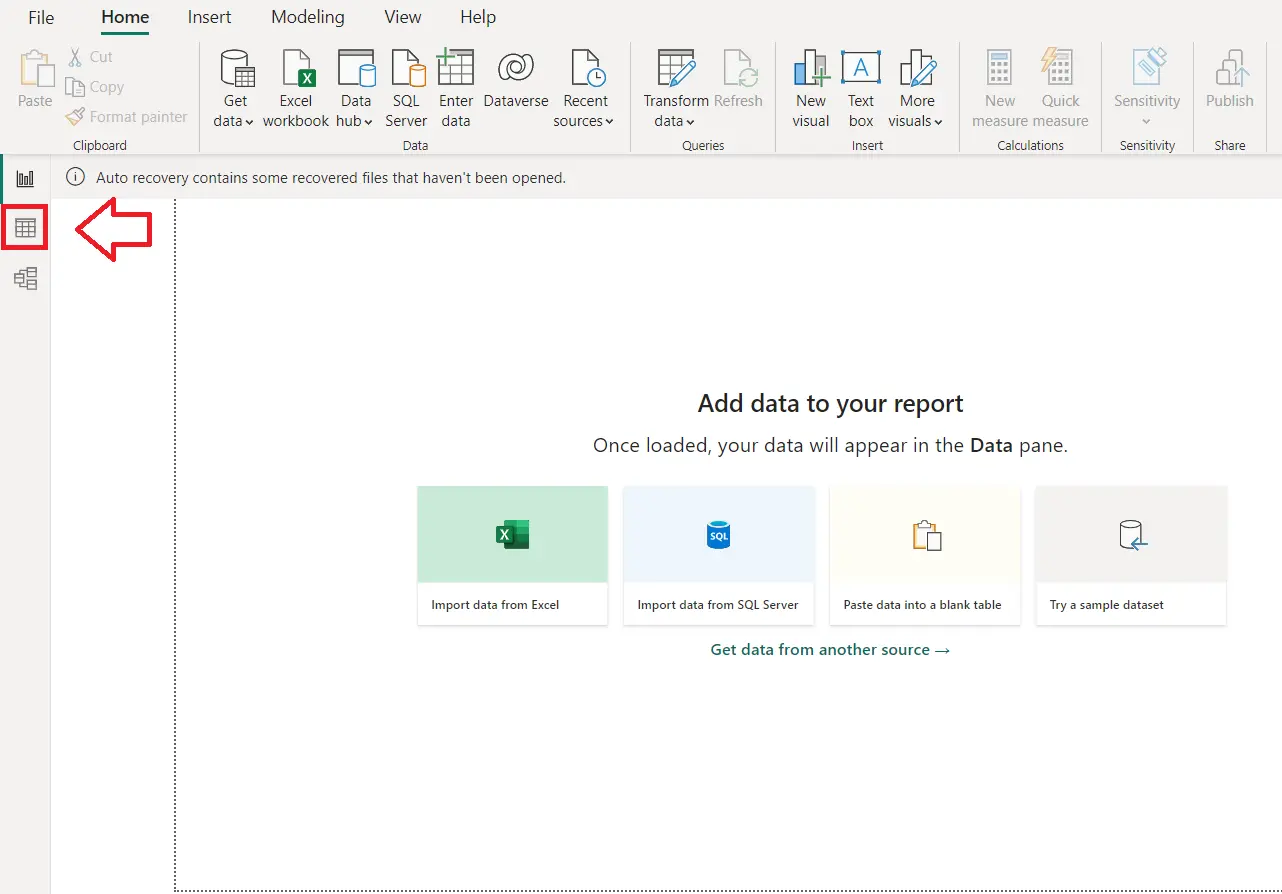Activate the Format painter
This screenshot has height=894, width=1282.
pyautogui.click(x=126, y=117)
